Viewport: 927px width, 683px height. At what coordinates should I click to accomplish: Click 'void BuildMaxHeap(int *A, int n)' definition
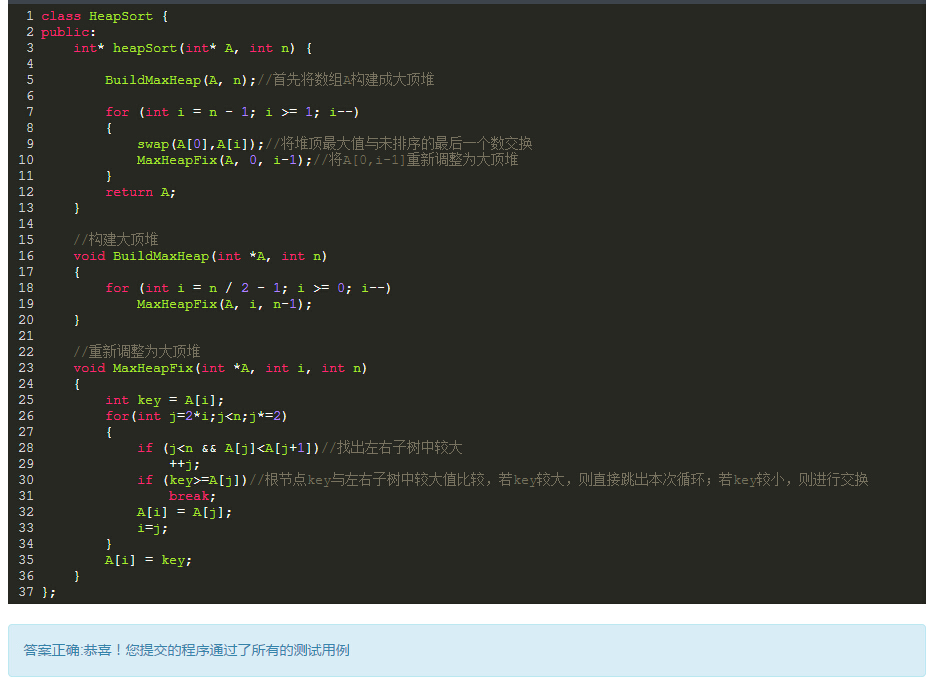(x=200, y=256)
